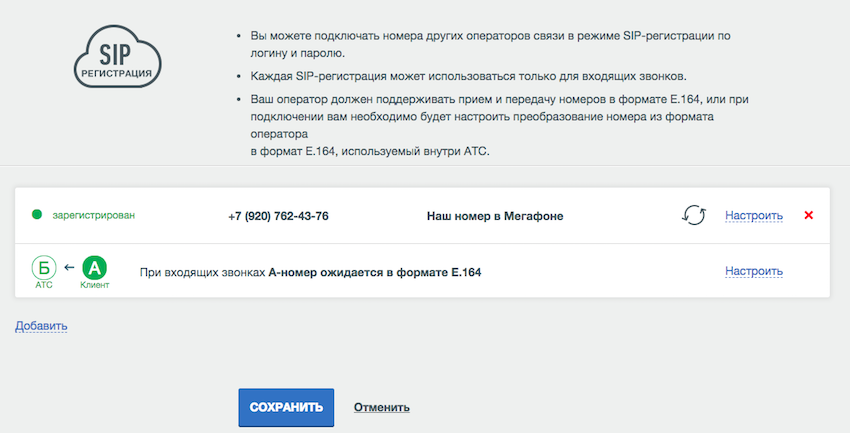
Task: Click the Добавить link
Action: (41, 326)
